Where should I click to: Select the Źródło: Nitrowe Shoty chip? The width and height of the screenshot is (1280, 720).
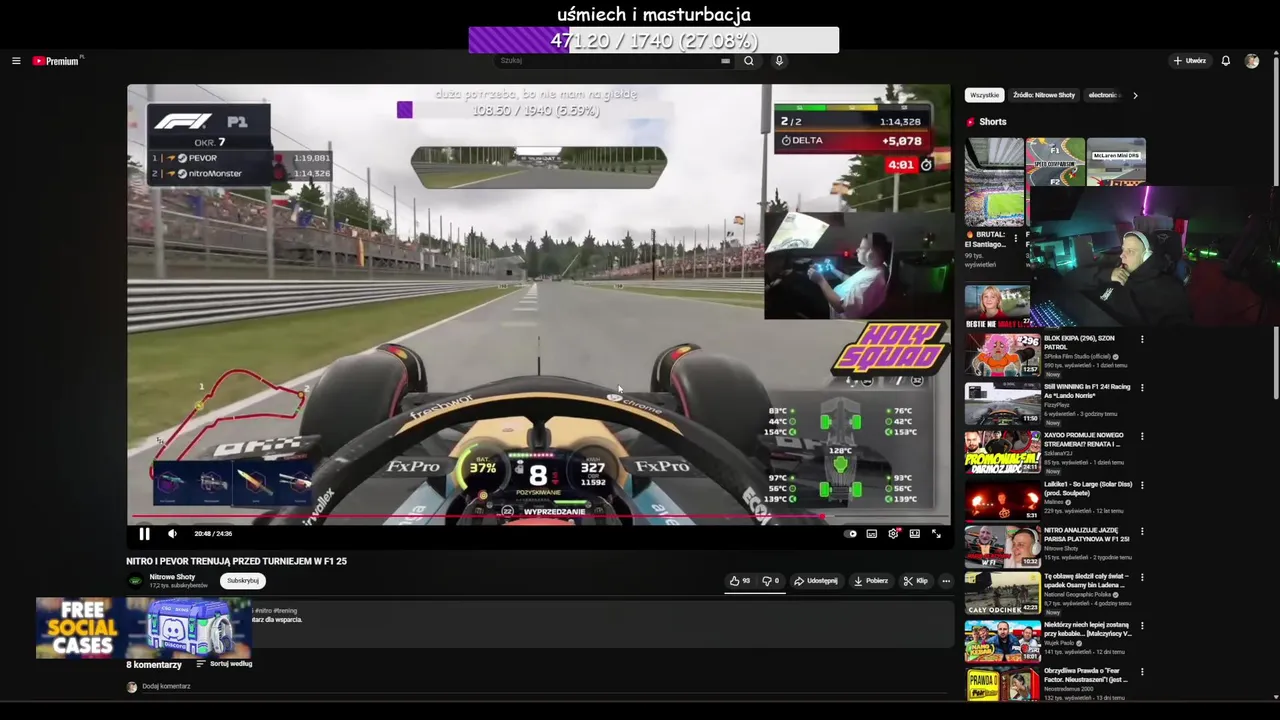click(1044, 95)
